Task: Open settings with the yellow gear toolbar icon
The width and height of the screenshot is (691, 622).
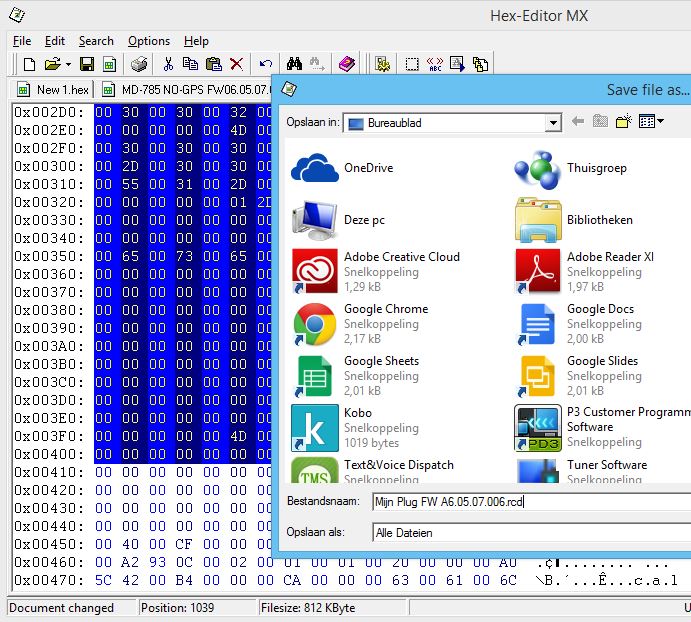Action: coord(383,64)
